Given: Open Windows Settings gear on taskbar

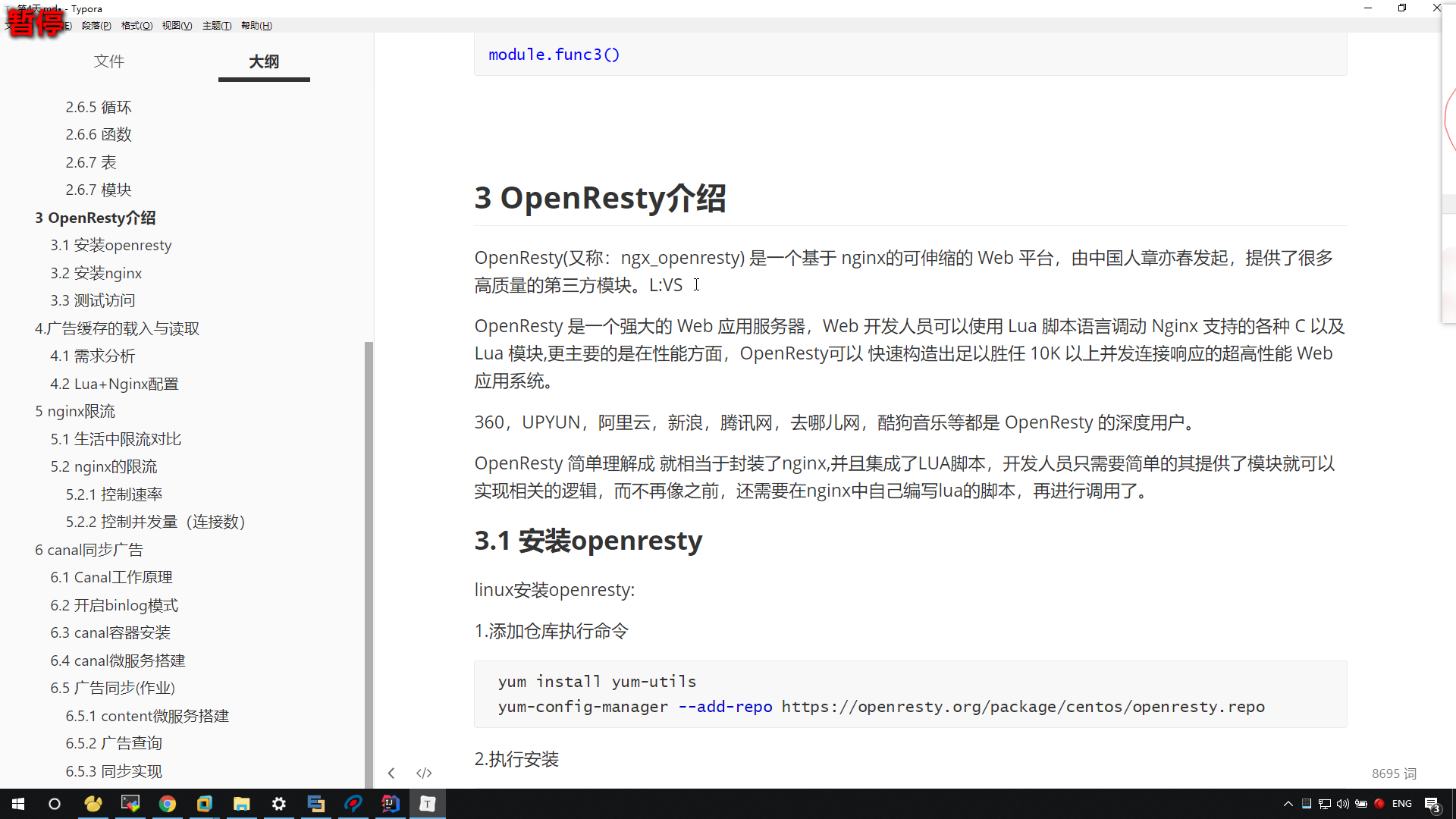Looking at the screenshot, I should click(x=279, y=804).
